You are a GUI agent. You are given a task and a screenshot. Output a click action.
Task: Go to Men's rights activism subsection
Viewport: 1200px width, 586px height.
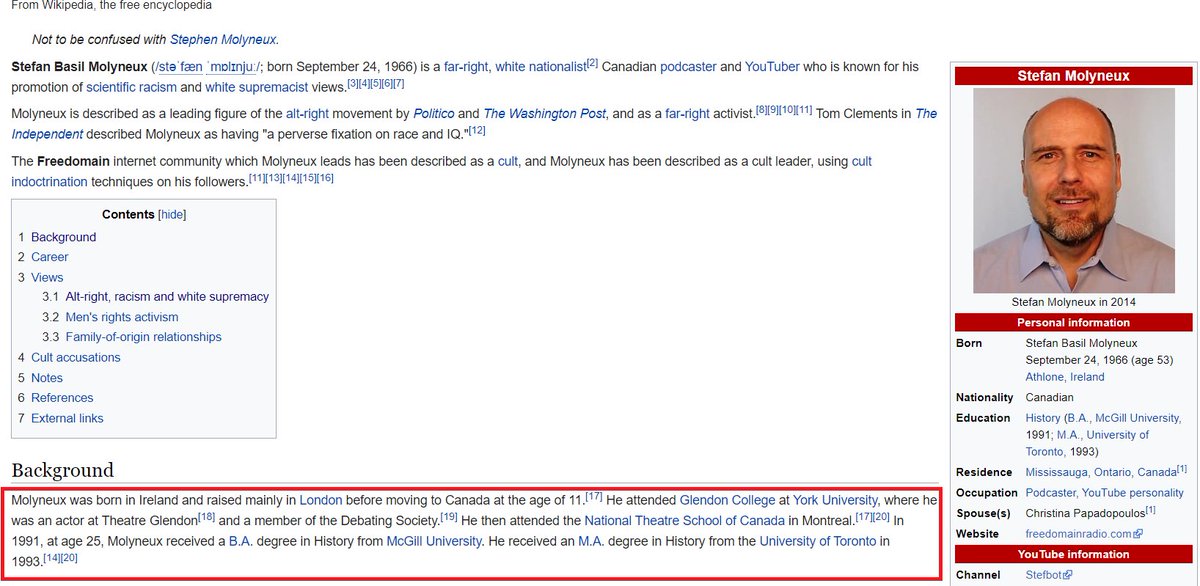click(122, 317)
